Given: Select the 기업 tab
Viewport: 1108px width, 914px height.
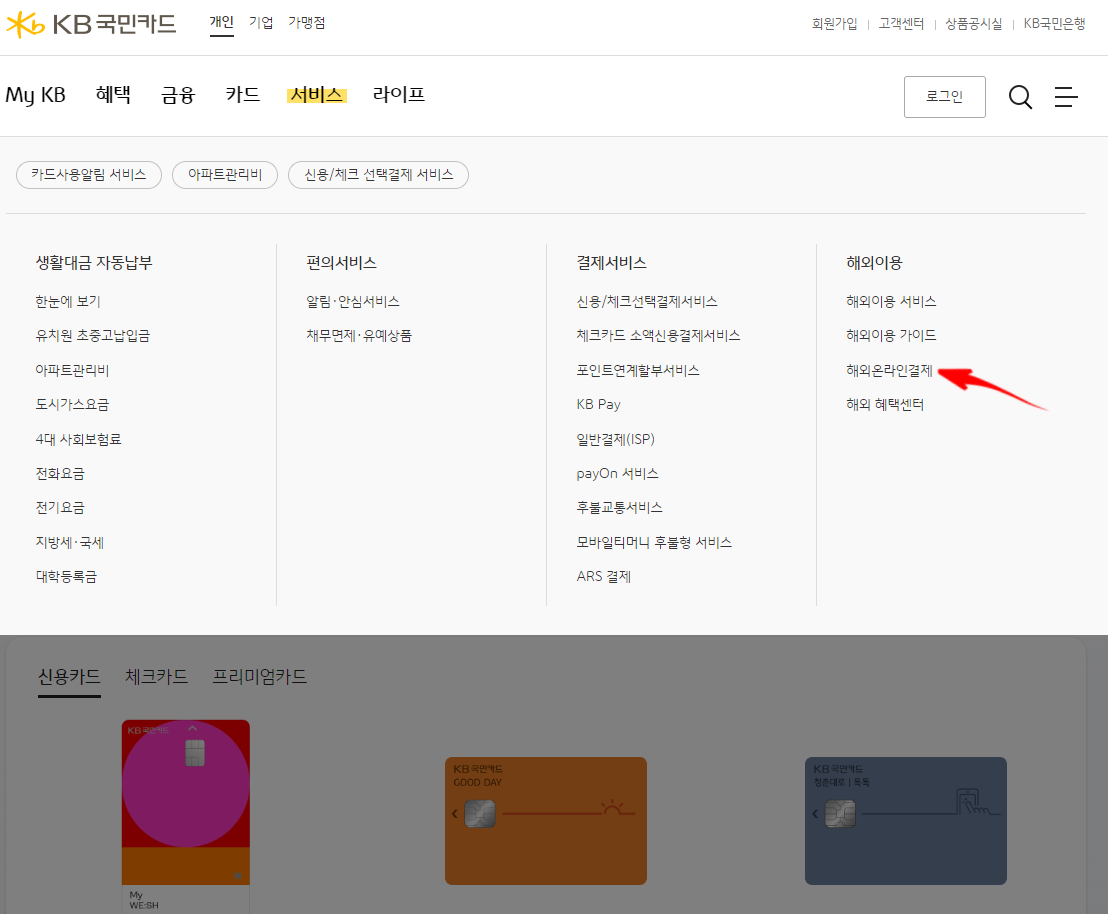Looking at the screenshot, I should (x=261, y=23).
